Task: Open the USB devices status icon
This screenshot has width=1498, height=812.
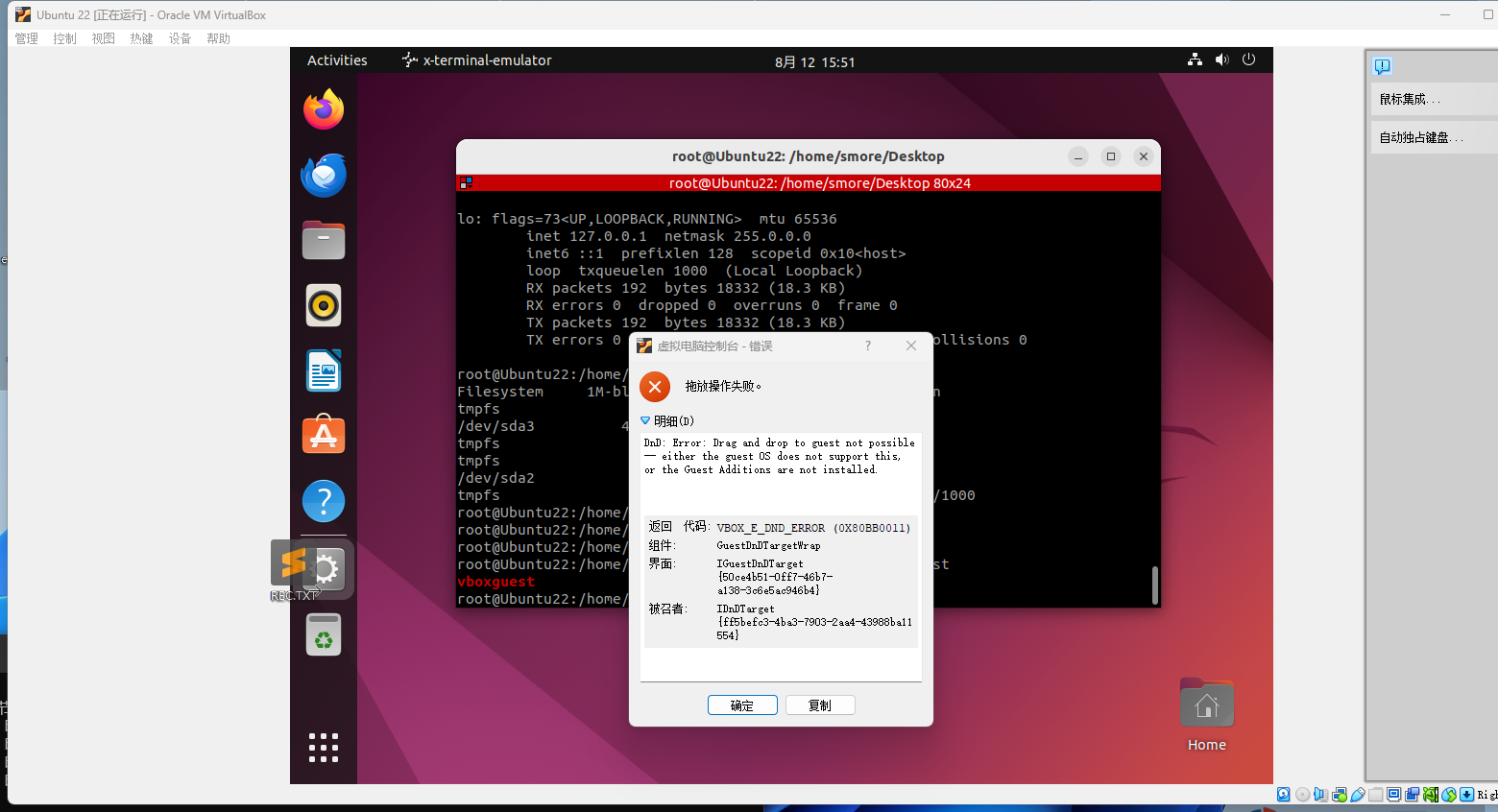Action: [1358, 795]
